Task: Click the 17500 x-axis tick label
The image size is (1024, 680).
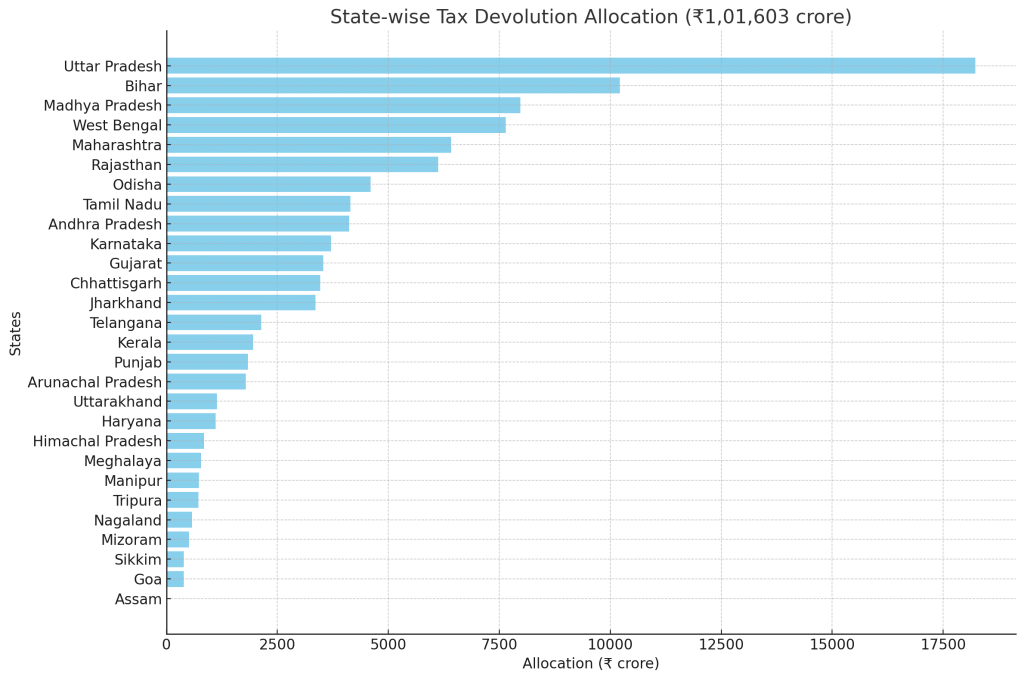Action: pos(942,645)
